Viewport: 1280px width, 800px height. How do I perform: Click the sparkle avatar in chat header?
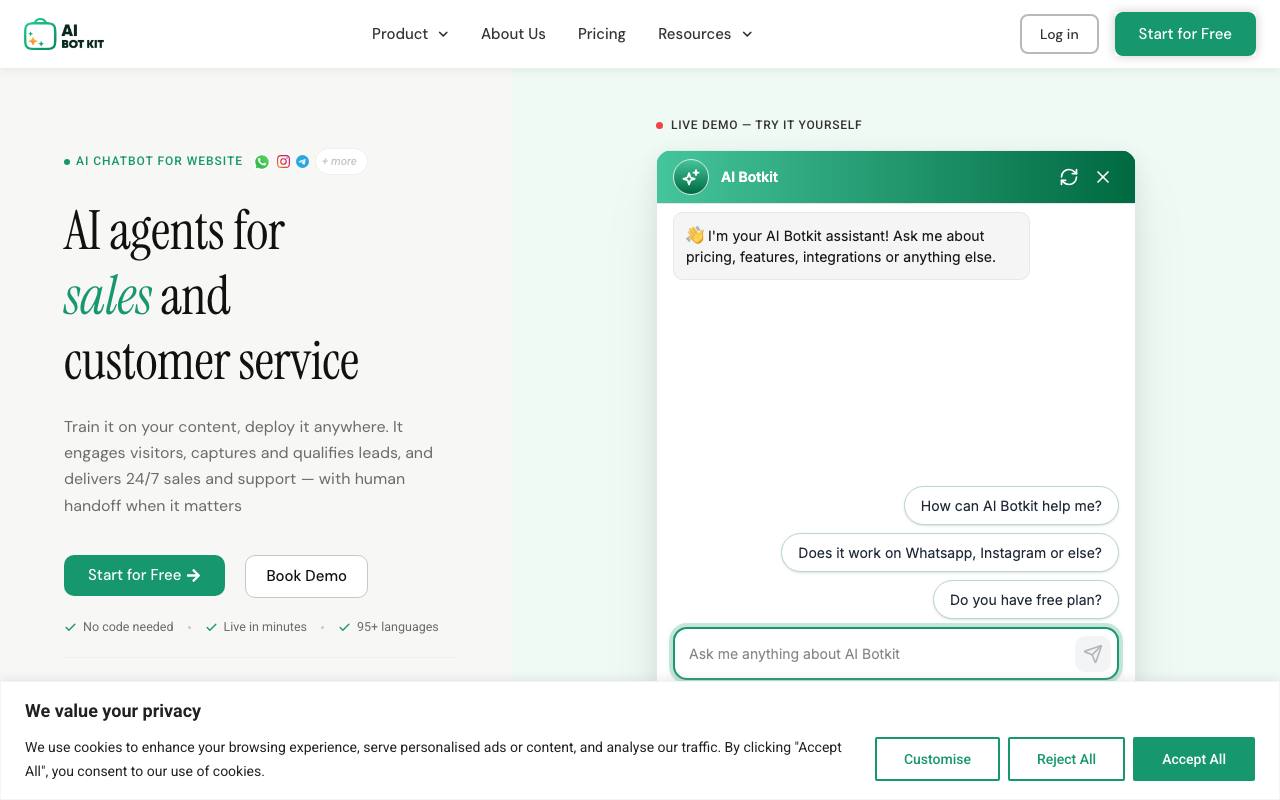click(x=691, y=177)
